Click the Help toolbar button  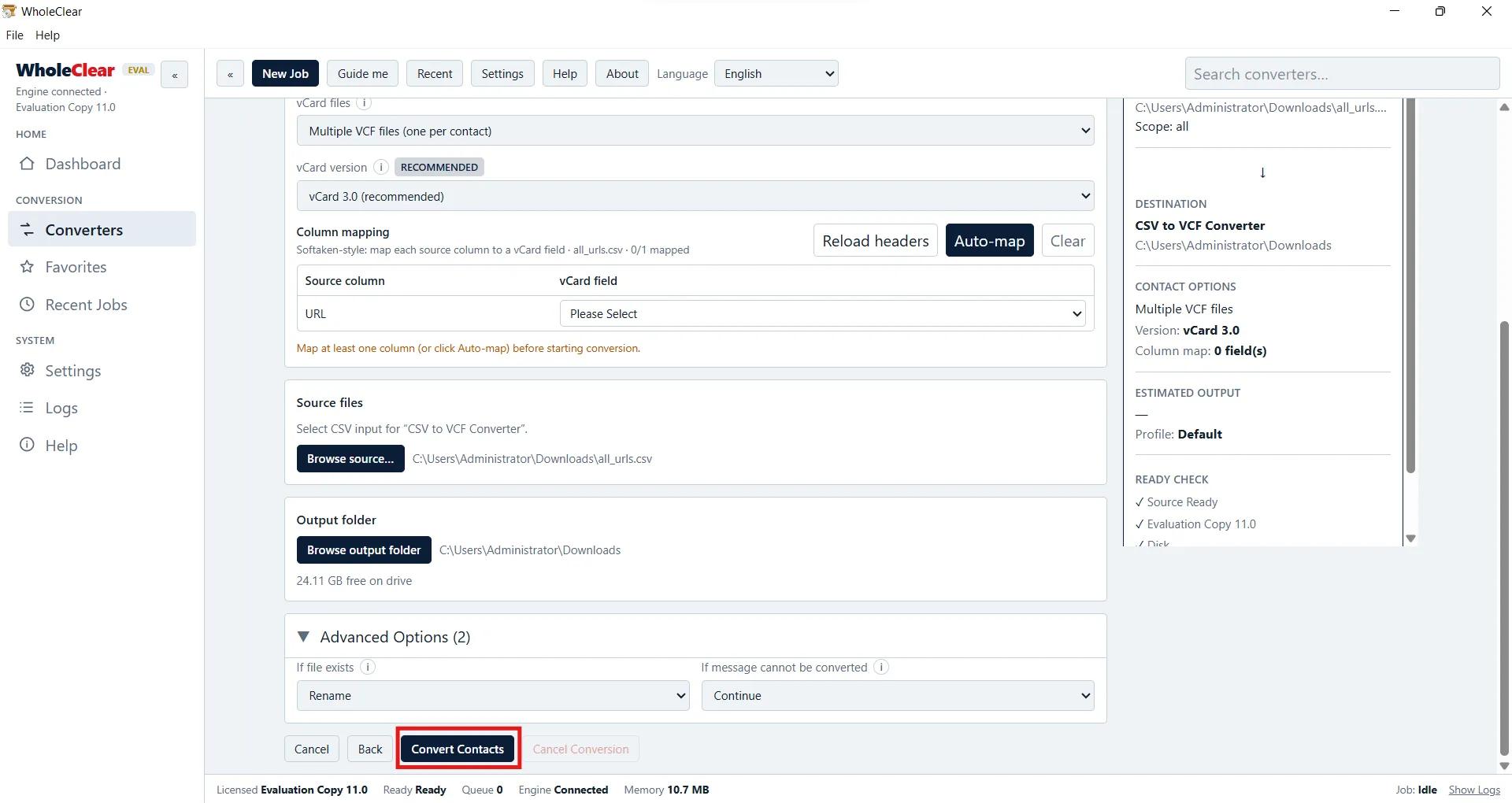[x=565, y=74]
